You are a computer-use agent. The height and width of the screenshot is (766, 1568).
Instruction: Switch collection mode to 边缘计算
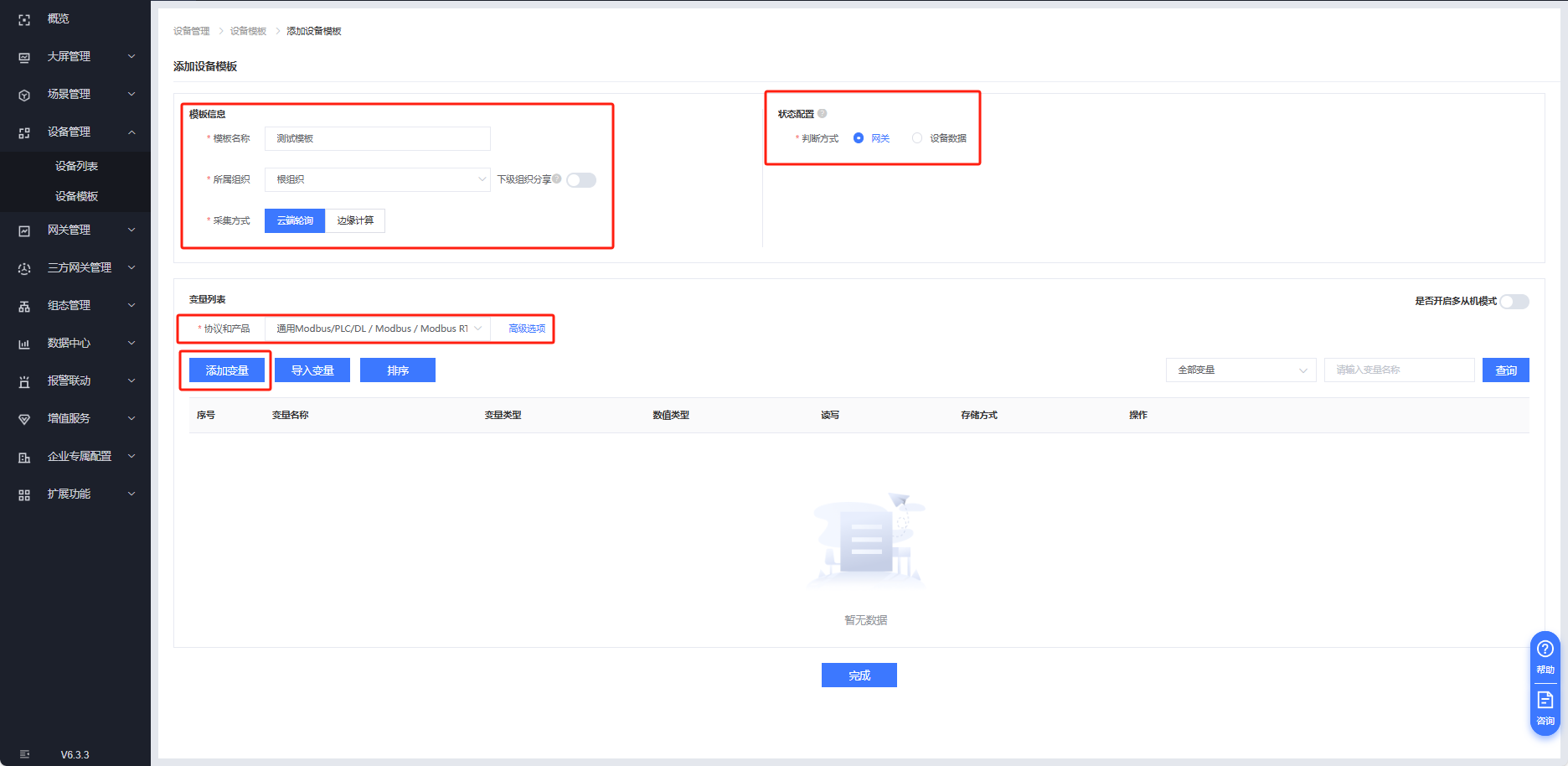pos(355,220)
